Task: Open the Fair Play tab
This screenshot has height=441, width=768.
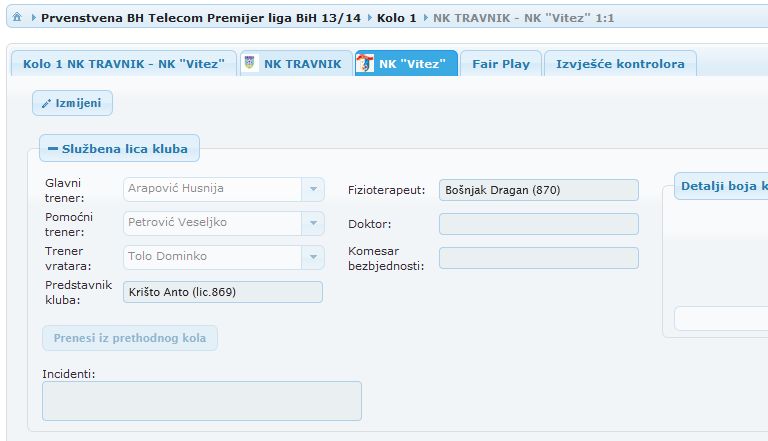Action: (x=501, y=64)
